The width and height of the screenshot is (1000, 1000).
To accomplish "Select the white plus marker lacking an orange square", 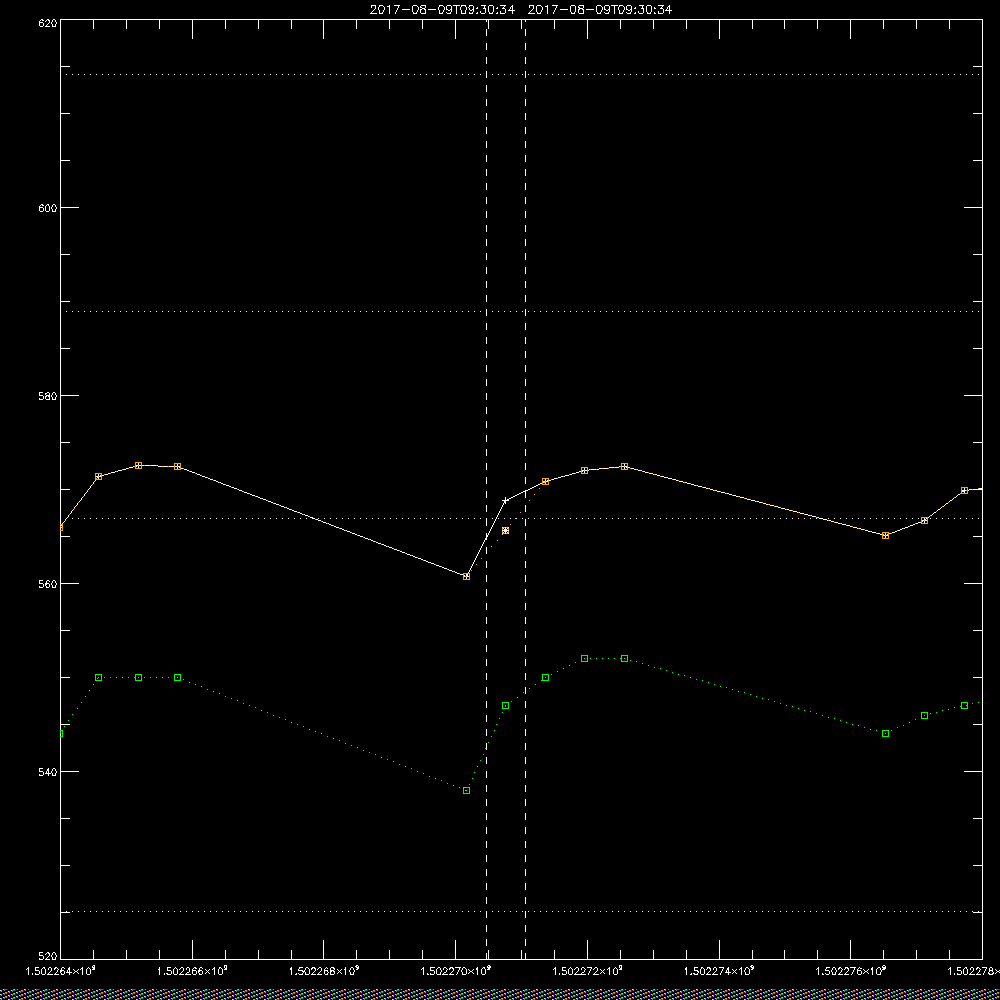I will pyautogui.click(x=506, y=501).
